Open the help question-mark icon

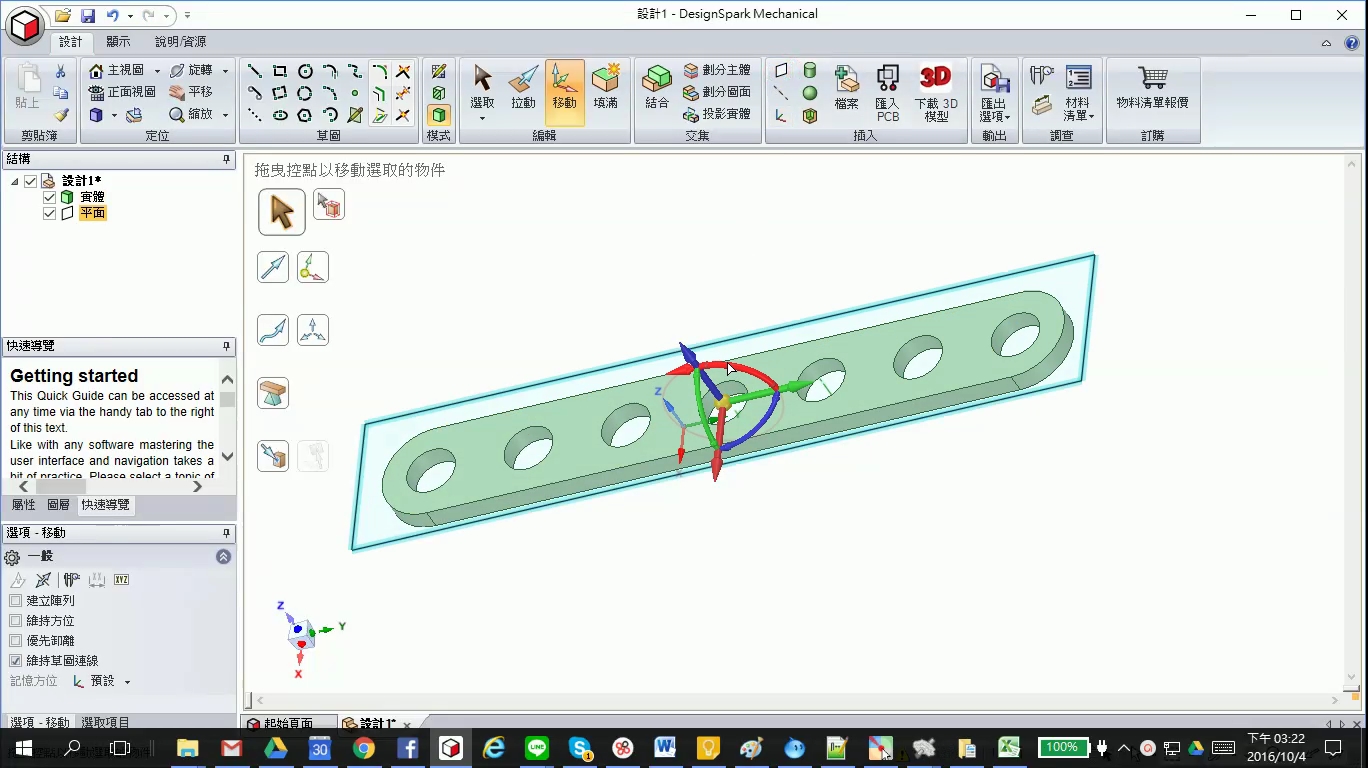point(1351,43)
